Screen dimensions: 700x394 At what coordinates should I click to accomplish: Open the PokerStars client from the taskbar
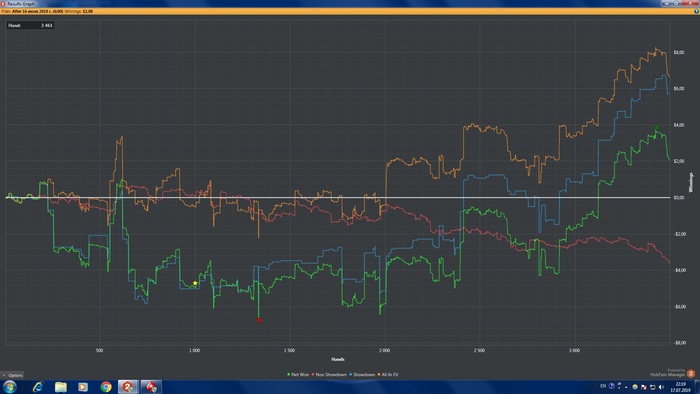tap(151, 386)
